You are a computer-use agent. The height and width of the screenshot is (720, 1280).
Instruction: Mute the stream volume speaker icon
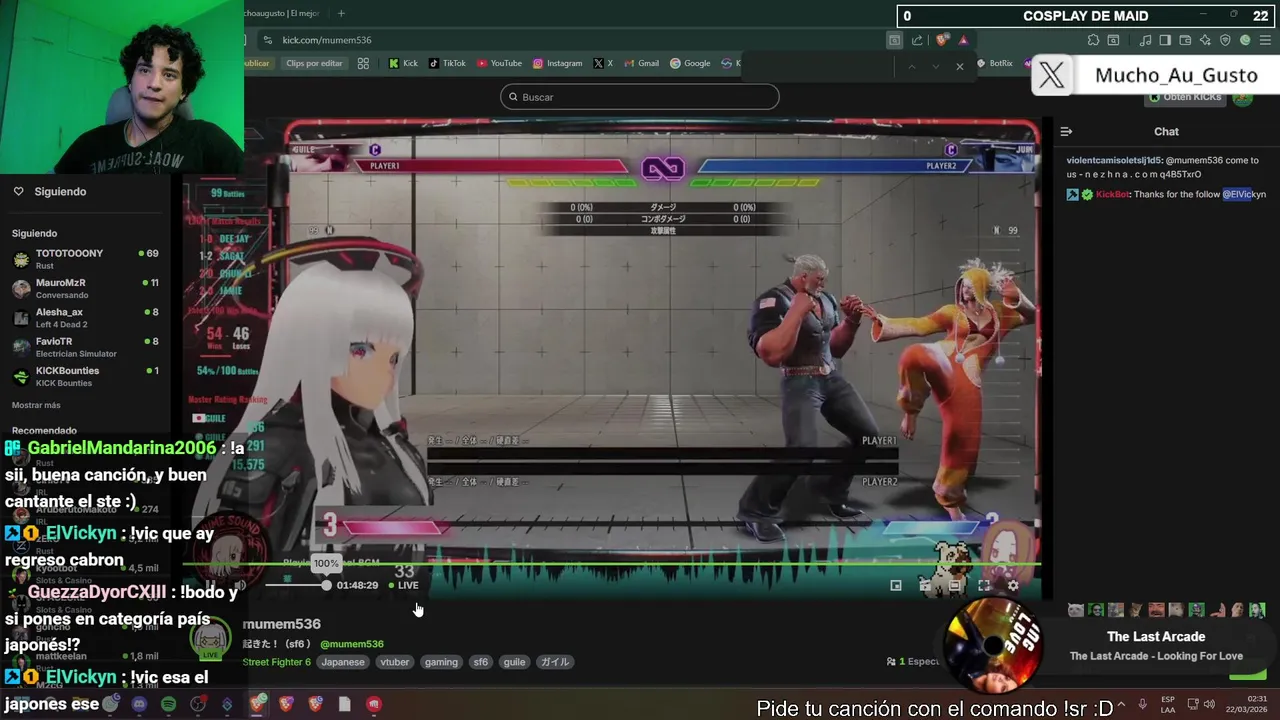(240, 586)
